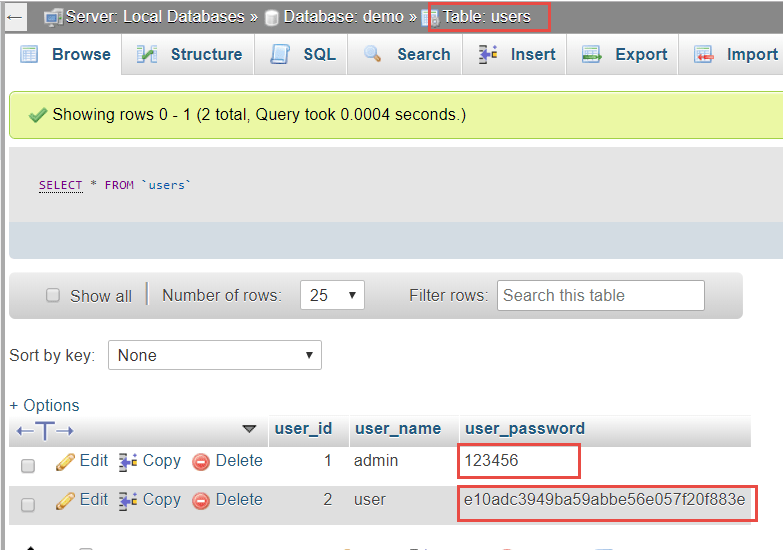Click the Filter rows search field

click(600, 295)
